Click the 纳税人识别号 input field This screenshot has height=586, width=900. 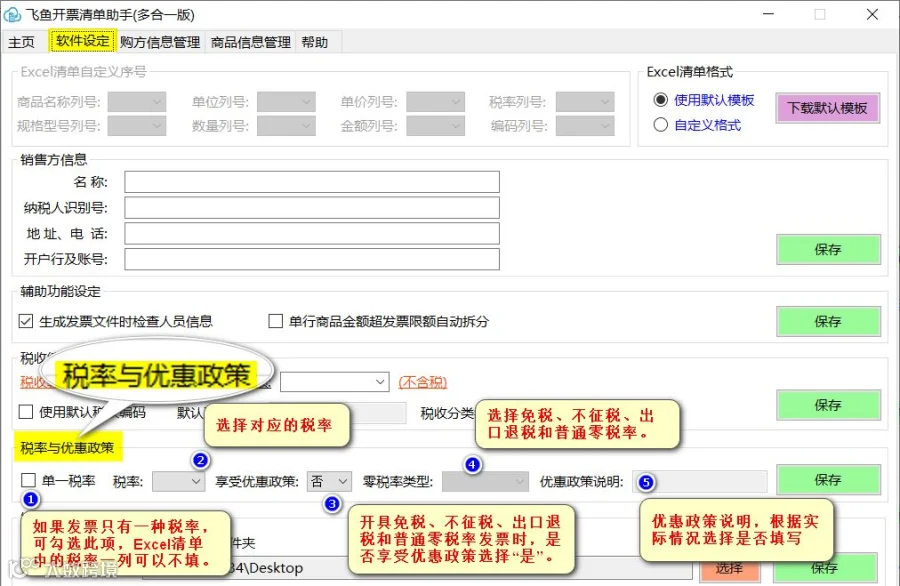tap(312, 208)
